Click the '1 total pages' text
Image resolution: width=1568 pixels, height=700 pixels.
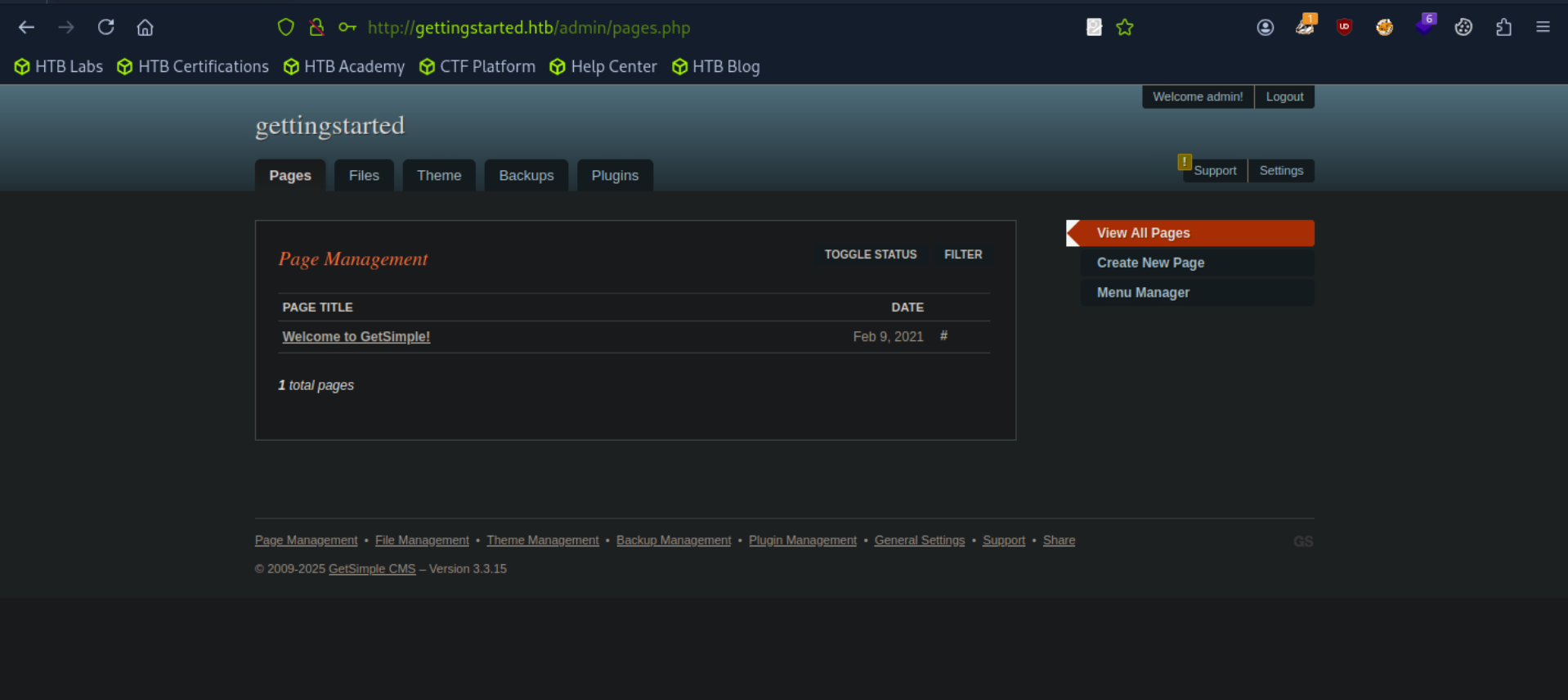[316, 385]
